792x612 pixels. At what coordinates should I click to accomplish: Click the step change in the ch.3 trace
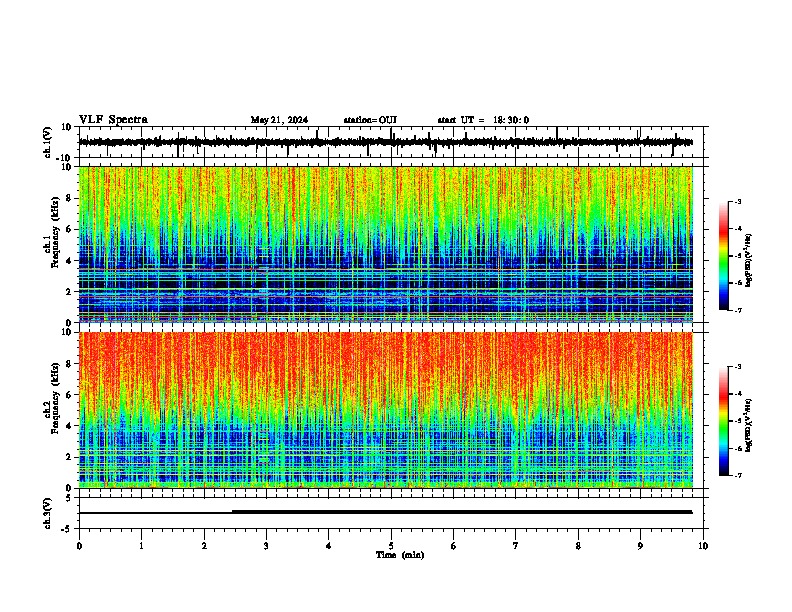tap(232, 512)
